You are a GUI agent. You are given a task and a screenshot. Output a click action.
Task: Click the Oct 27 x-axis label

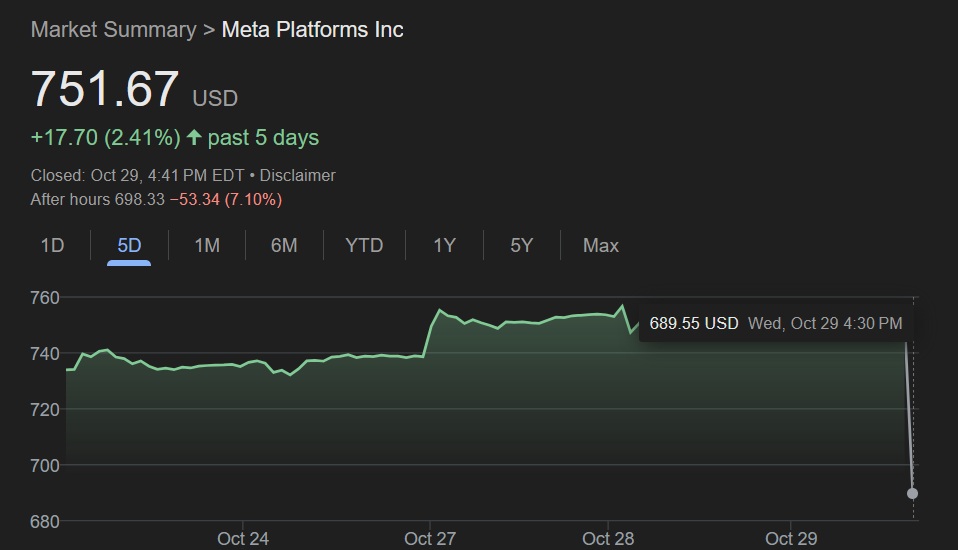click(430, 538)
